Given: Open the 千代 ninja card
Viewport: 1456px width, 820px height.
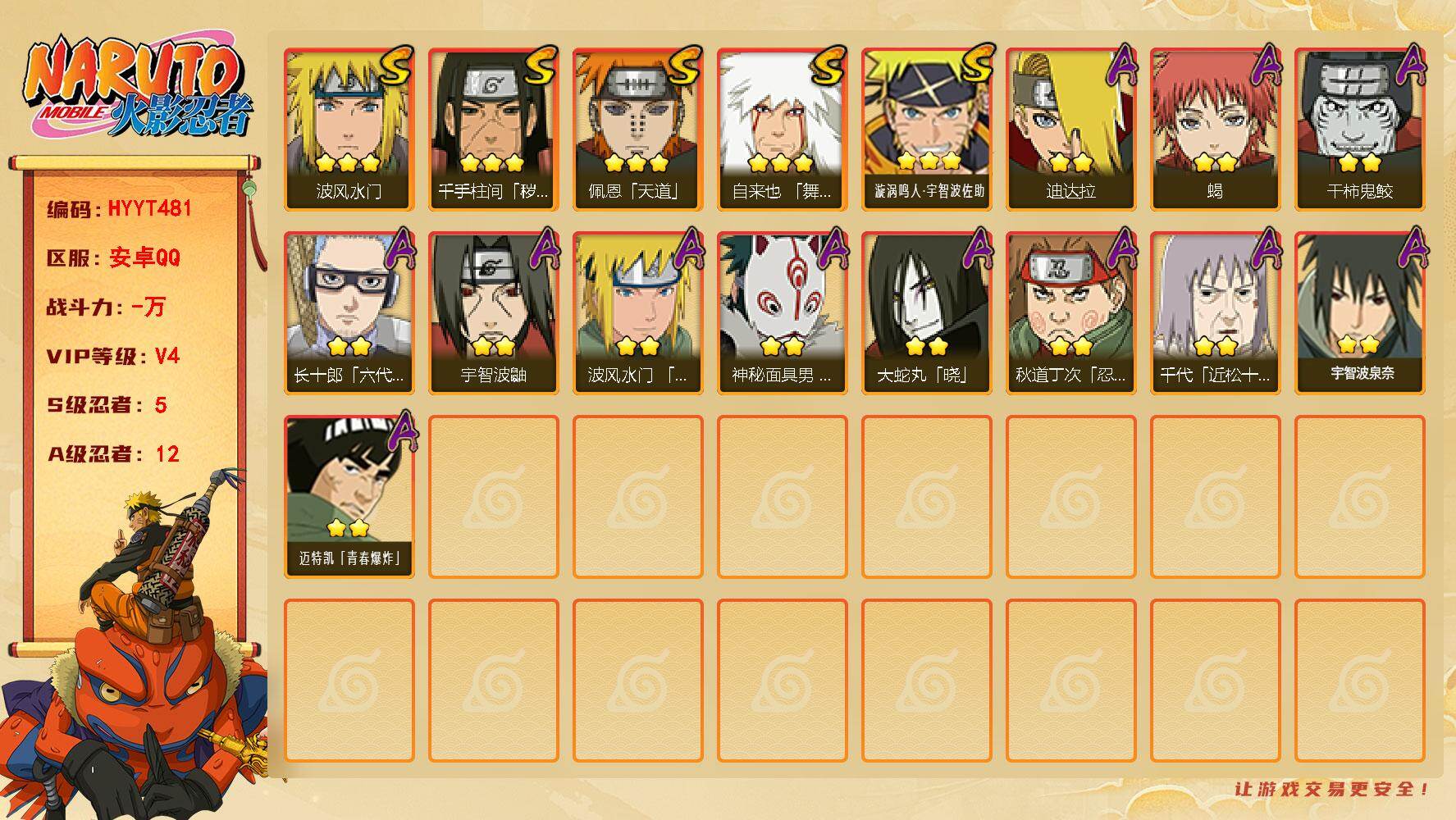Looking at the screenshot, I should click(1216, 313).
